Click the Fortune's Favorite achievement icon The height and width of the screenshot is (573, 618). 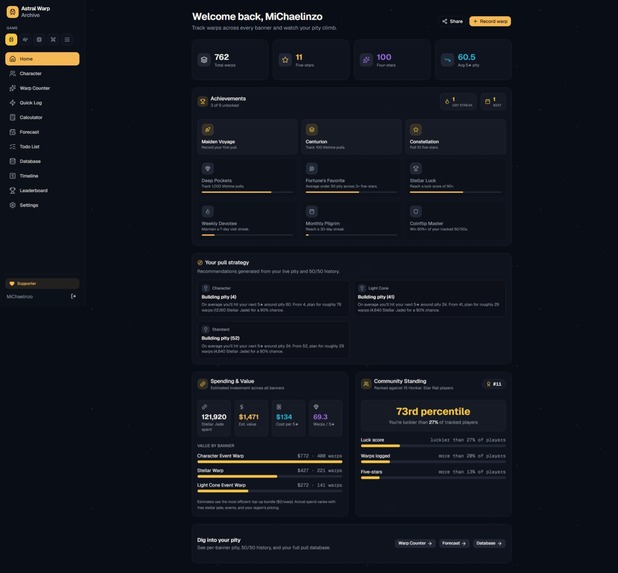tap(312, 168)
